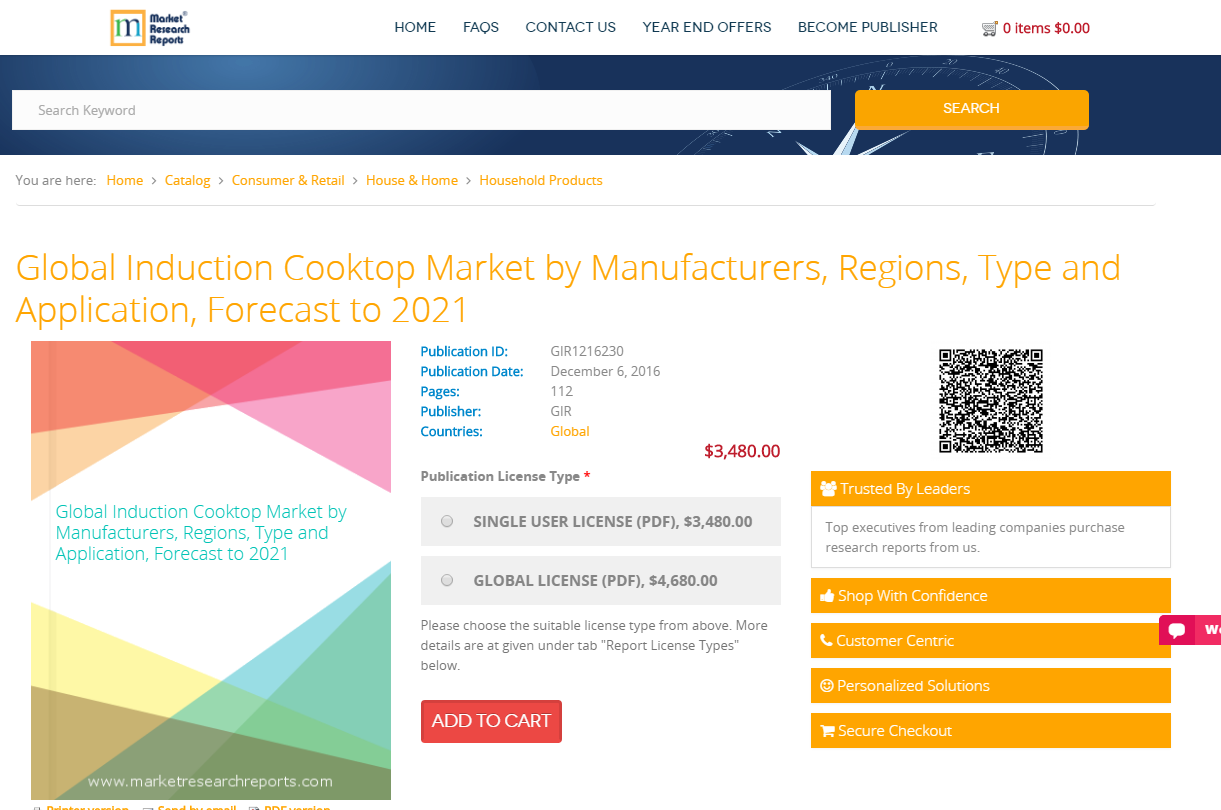The height and width of the screenshot is (810, 1221).
Task: Click publication ID GIR1216230
Action: tap(587, 351)
